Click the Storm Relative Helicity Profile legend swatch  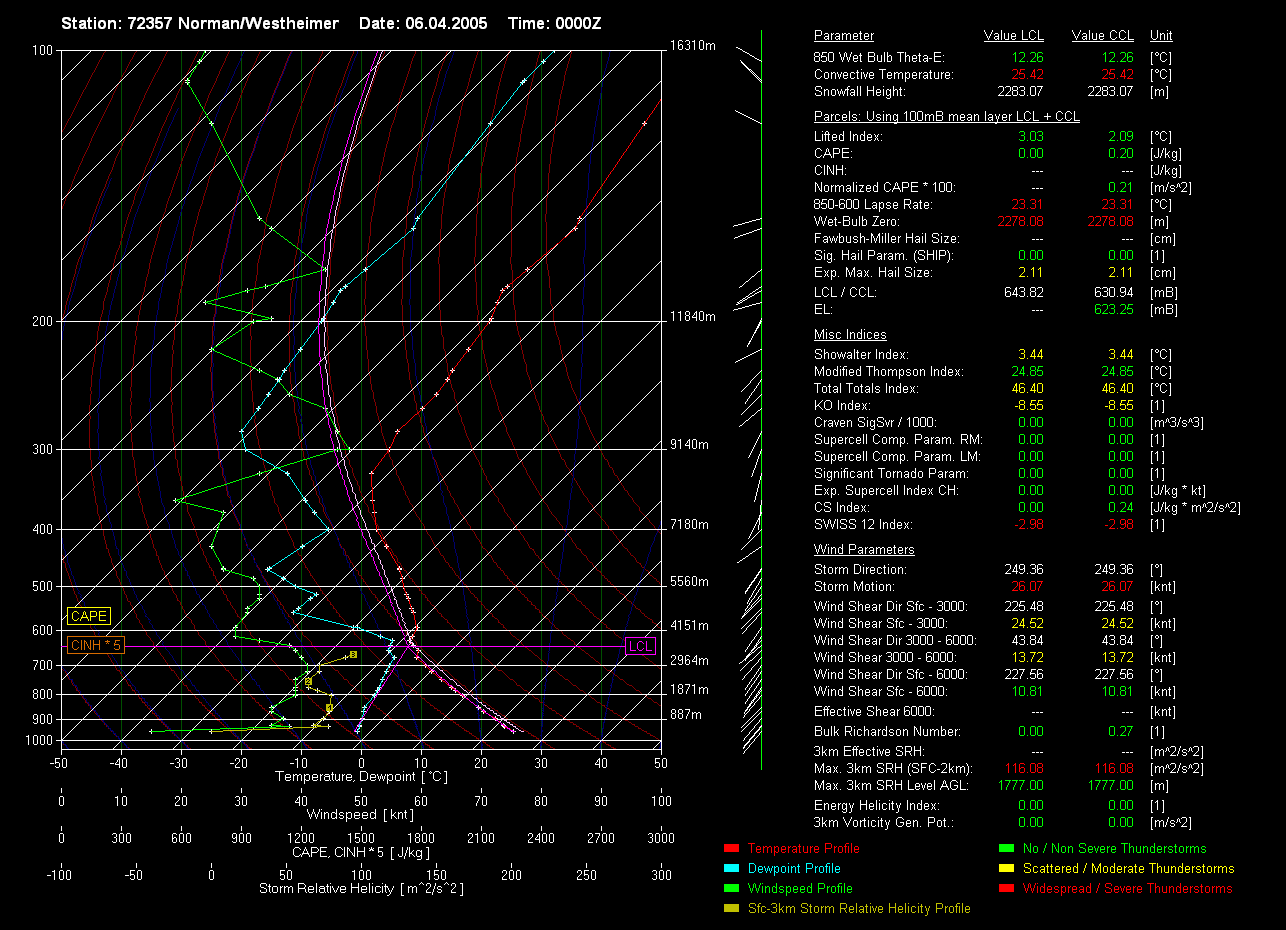pos(728,909)
